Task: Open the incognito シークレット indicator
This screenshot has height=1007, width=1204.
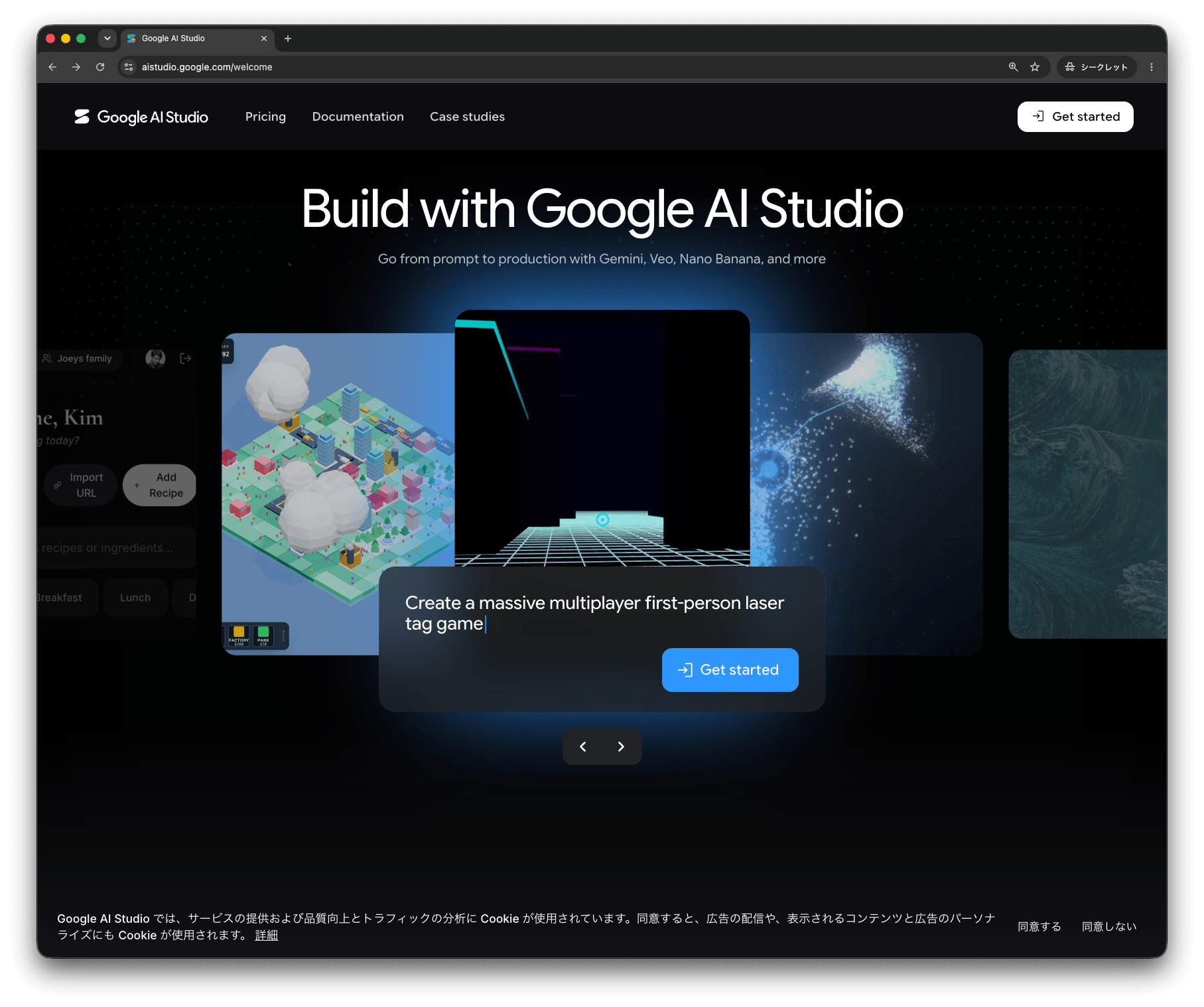Action: [x=1096, y=67]
